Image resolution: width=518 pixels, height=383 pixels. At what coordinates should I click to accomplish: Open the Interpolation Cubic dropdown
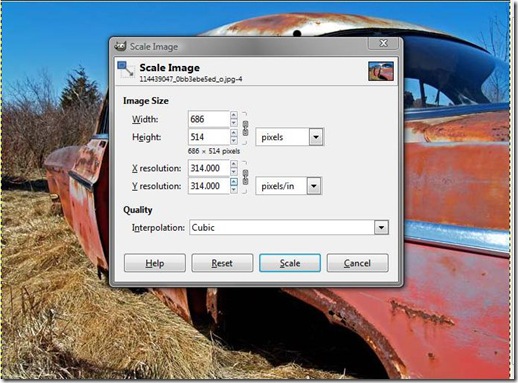coord(289,227)
